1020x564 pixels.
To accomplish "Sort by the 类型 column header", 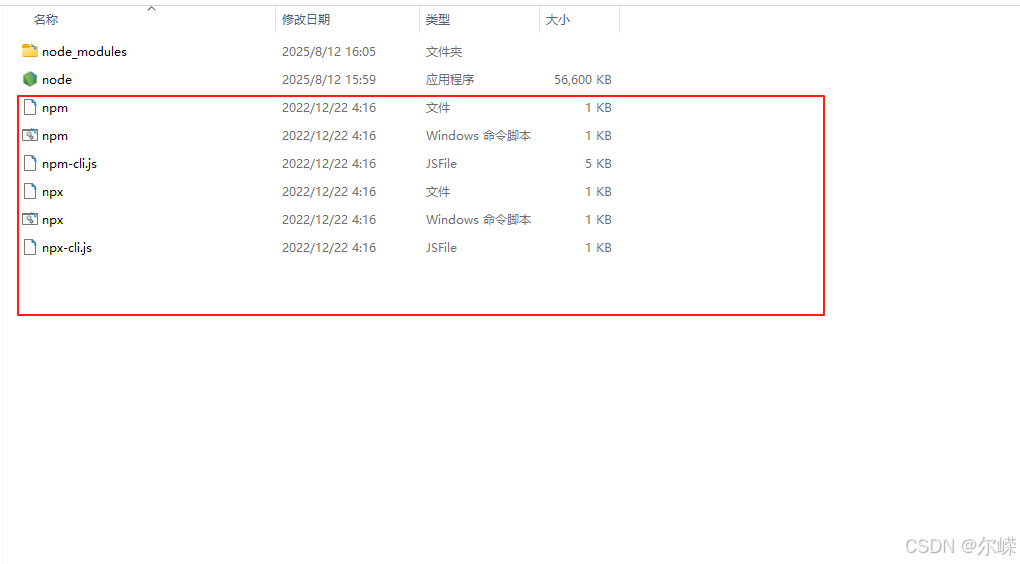I will coord(438,20).
